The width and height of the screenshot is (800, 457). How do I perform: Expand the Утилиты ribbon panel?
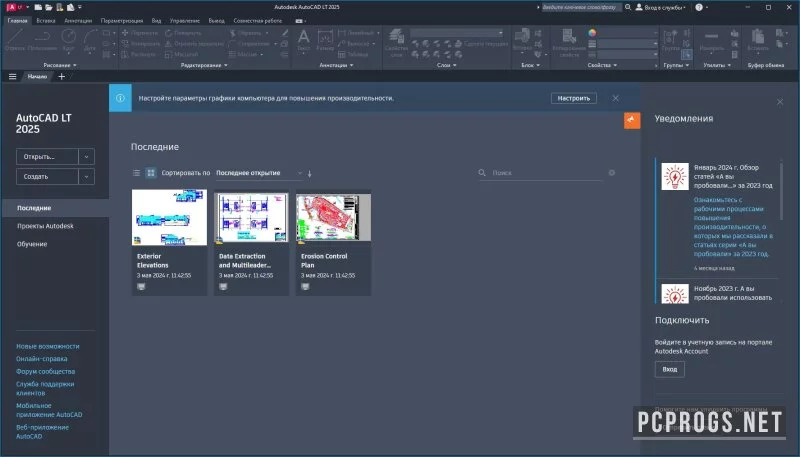point(717,65)
